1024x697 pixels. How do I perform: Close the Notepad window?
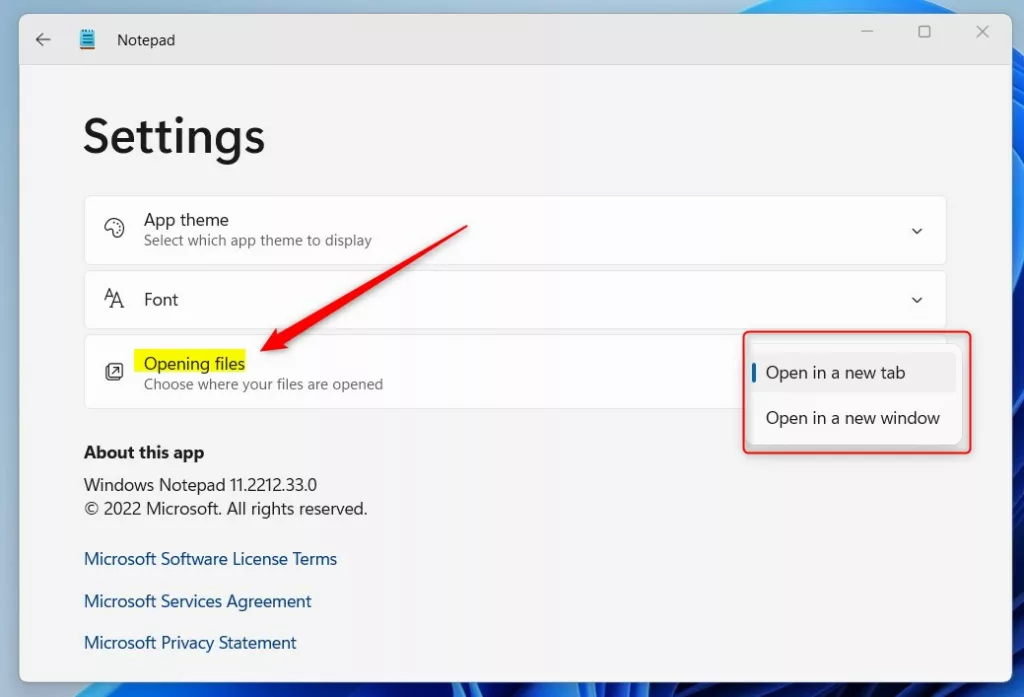[x=982, y=31]
